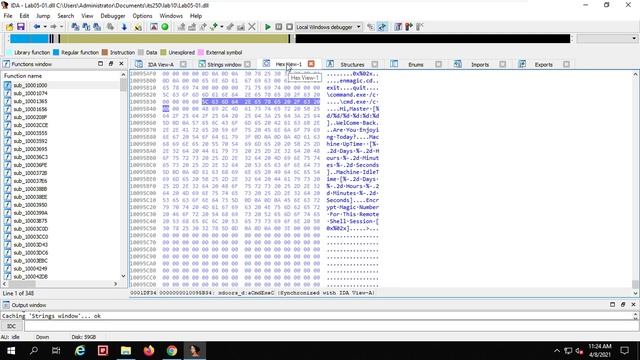The width and height of the screenshot is (640, 360).
Task: Open the Options menu
Action: [x=142, y=16]
